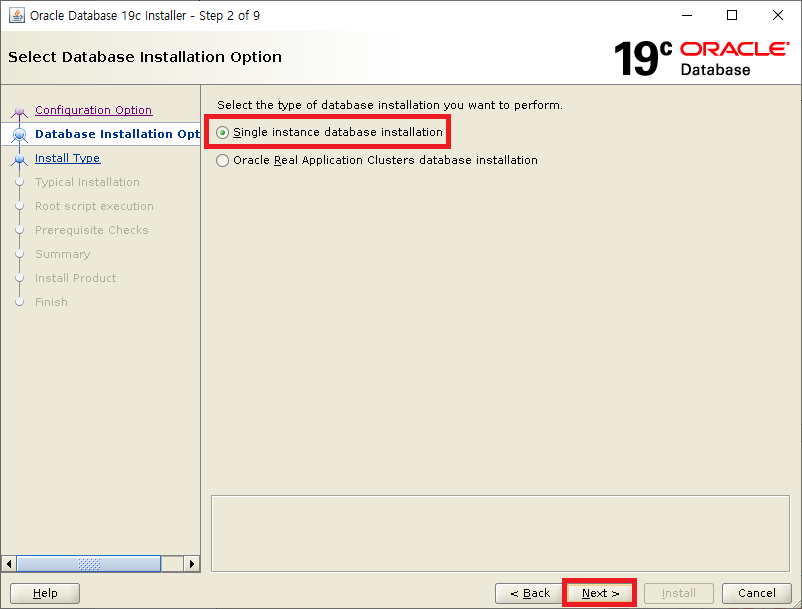
Task: Close the Oracle Database 19c Installer window
Action: [x=777, y=15]
